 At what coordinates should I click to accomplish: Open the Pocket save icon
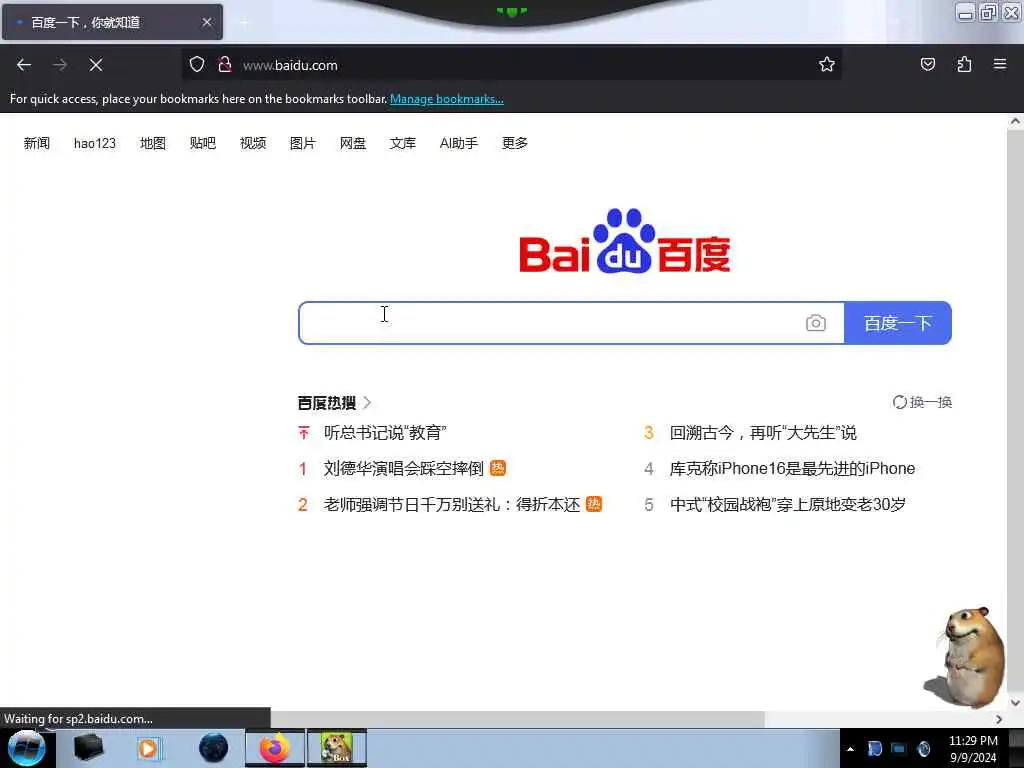click(927, 64)
